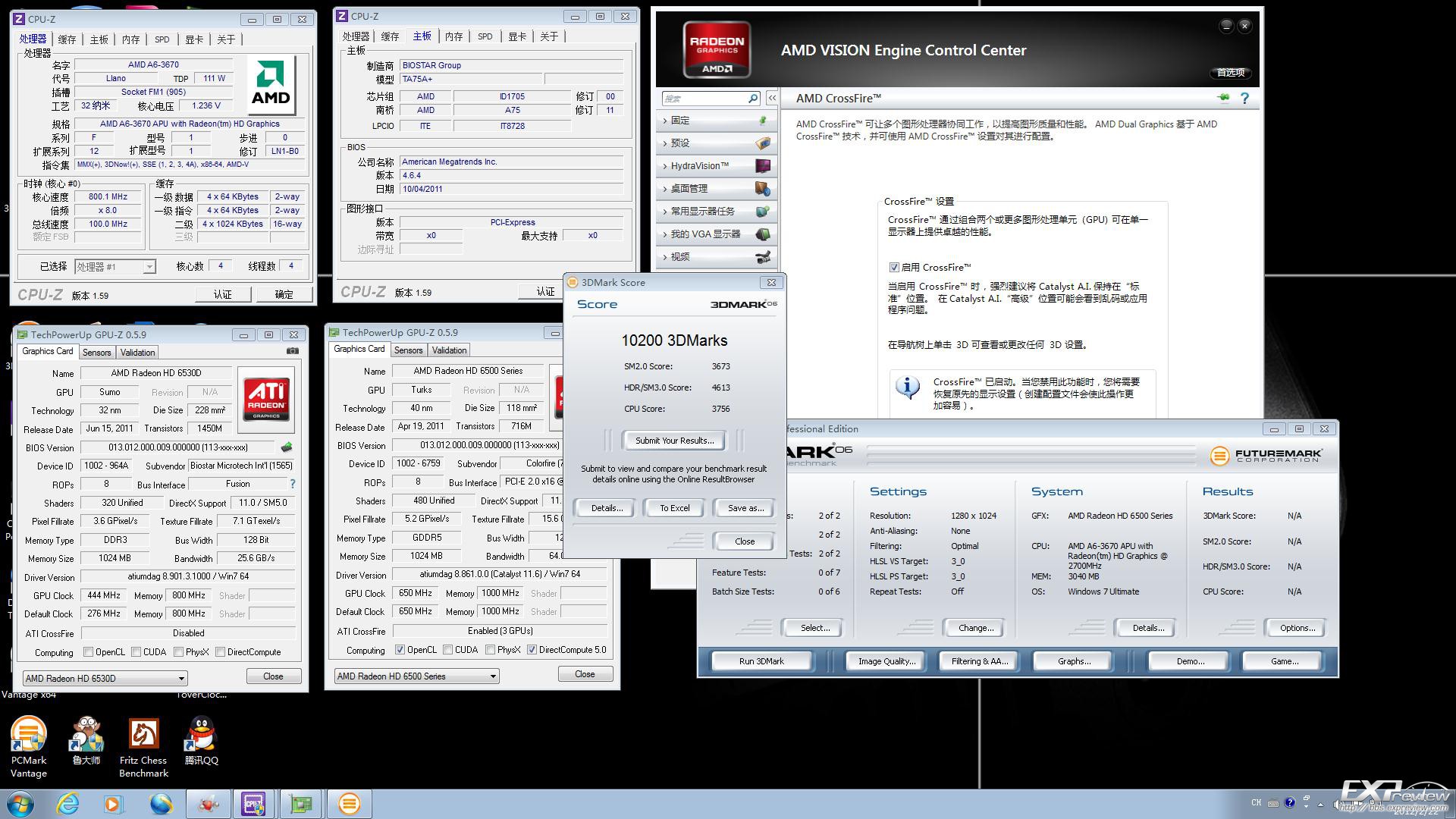
Task: Export 3DMark score with To Excel
Action: 674,508
